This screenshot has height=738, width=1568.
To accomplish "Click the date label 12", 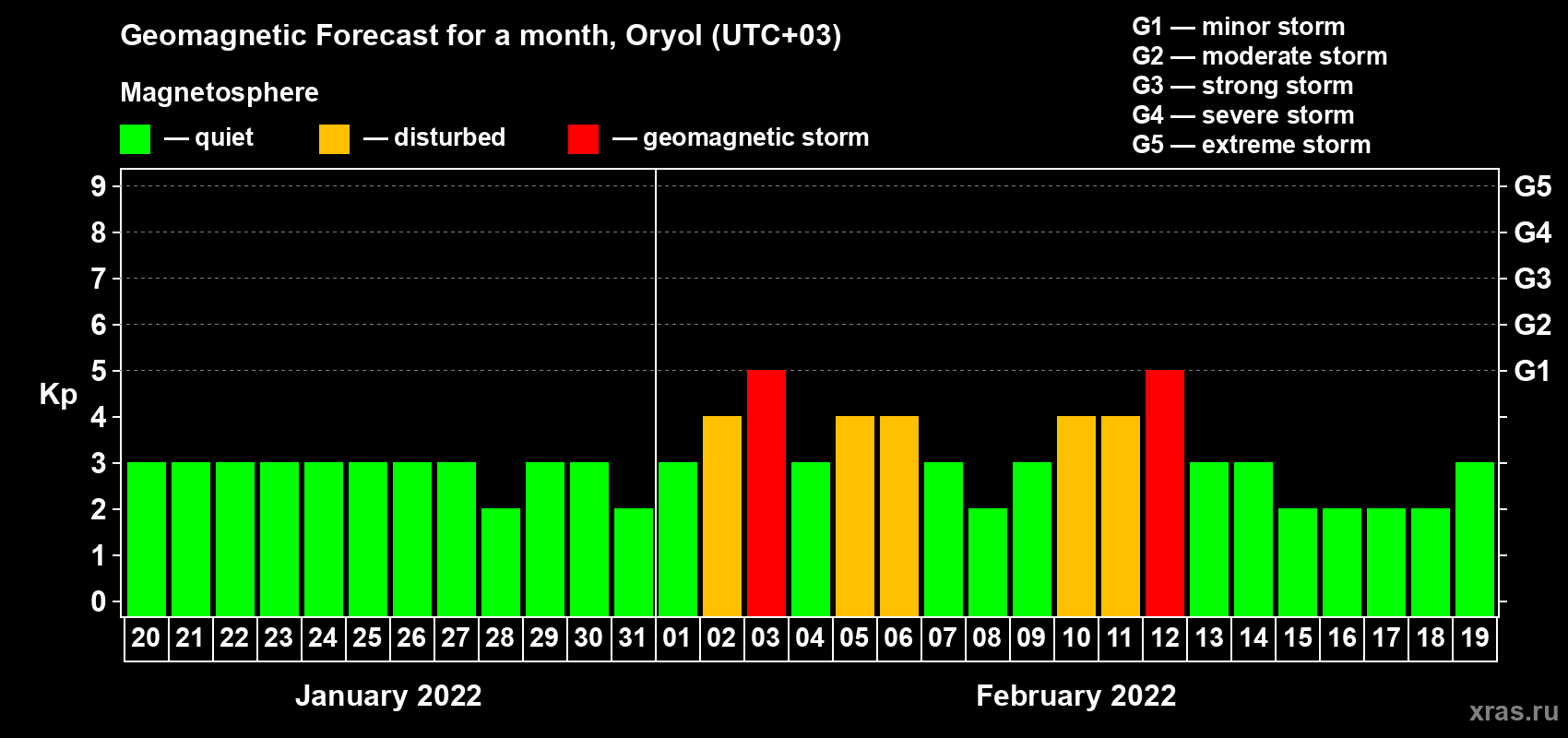I will 1165,637.
